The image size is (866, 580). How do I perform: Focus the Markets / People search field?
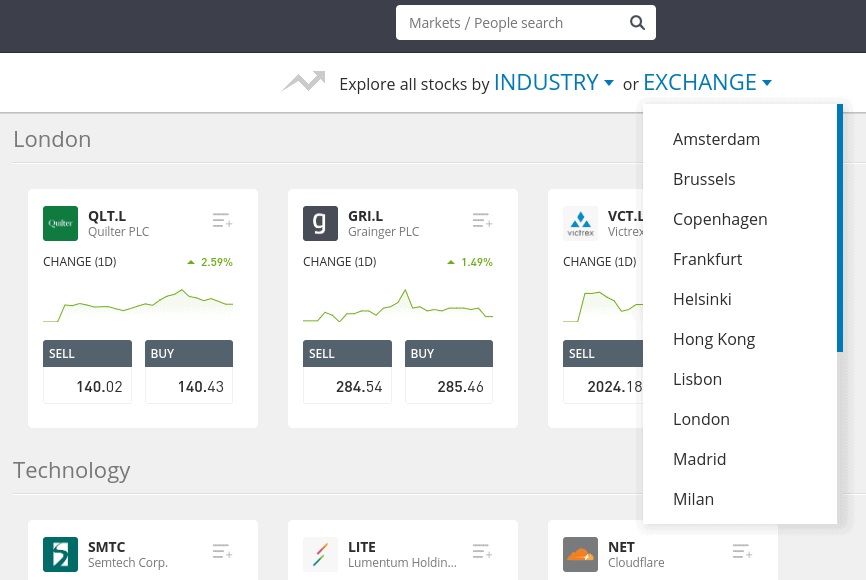[525, 23]
